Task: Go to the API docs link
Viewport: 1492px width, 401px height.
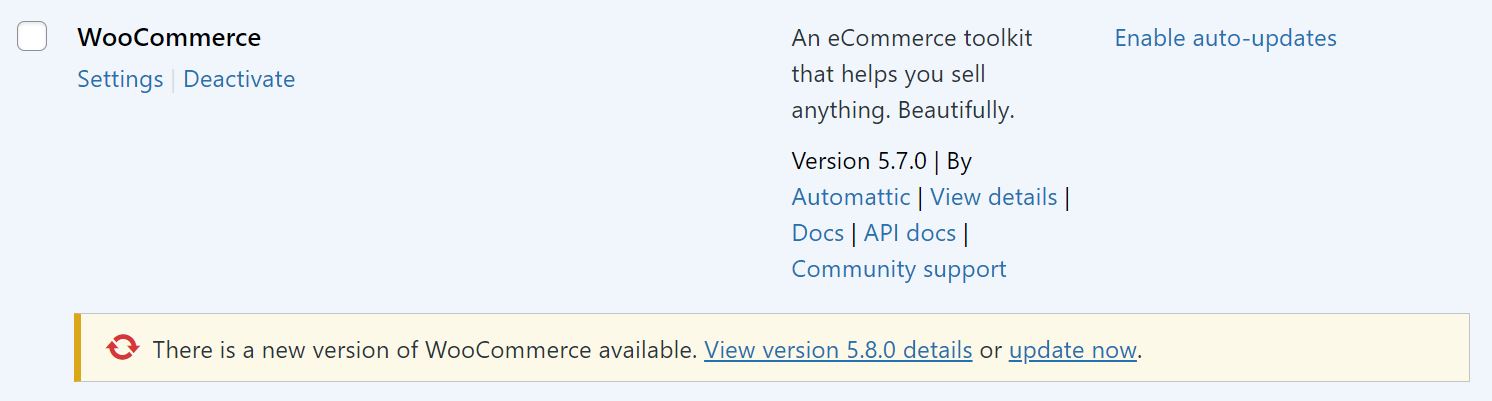Action: 909,233
